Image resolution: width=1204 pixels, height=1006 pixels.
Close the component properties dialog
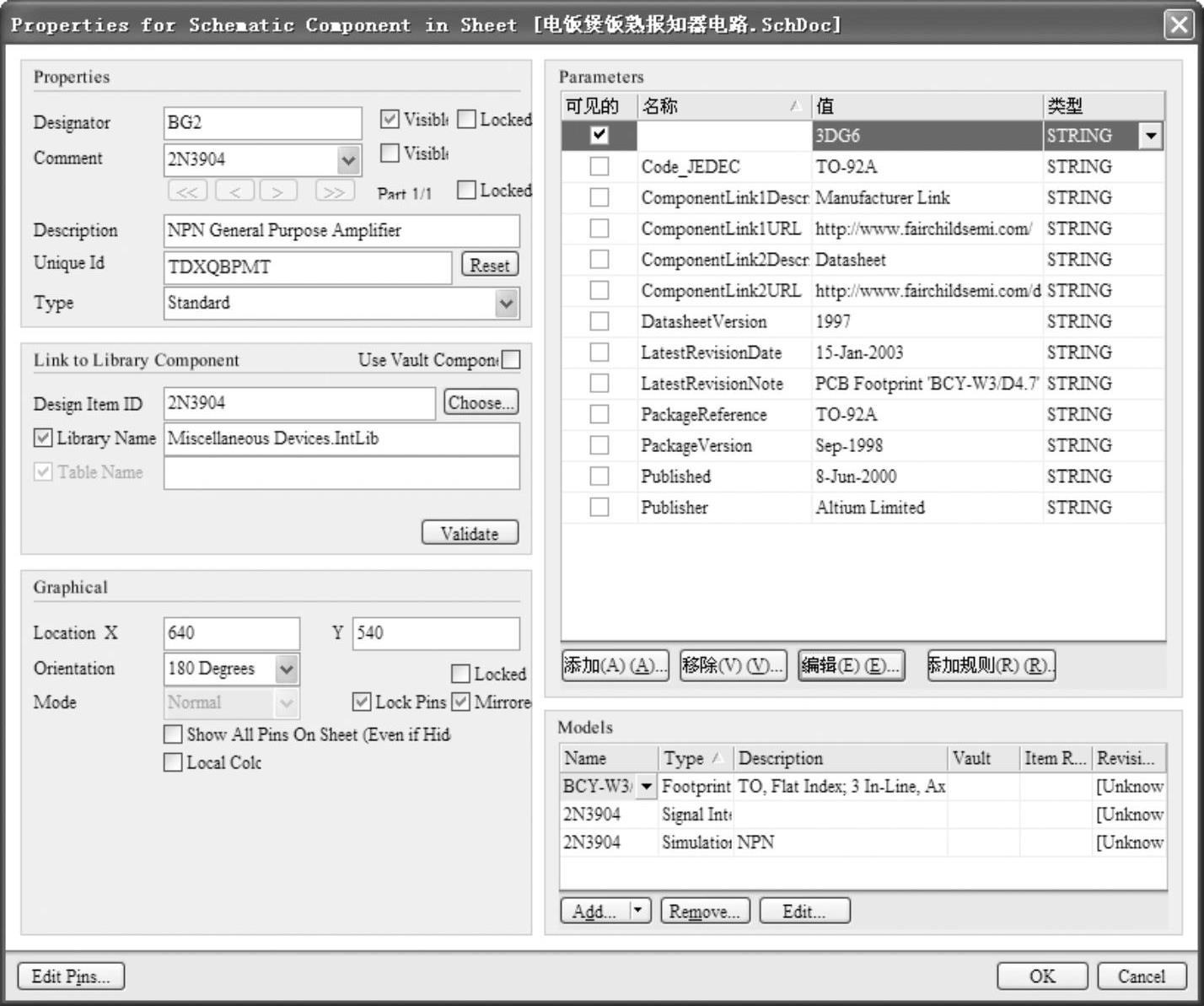pyautogui.click(x=1179, y=24)
